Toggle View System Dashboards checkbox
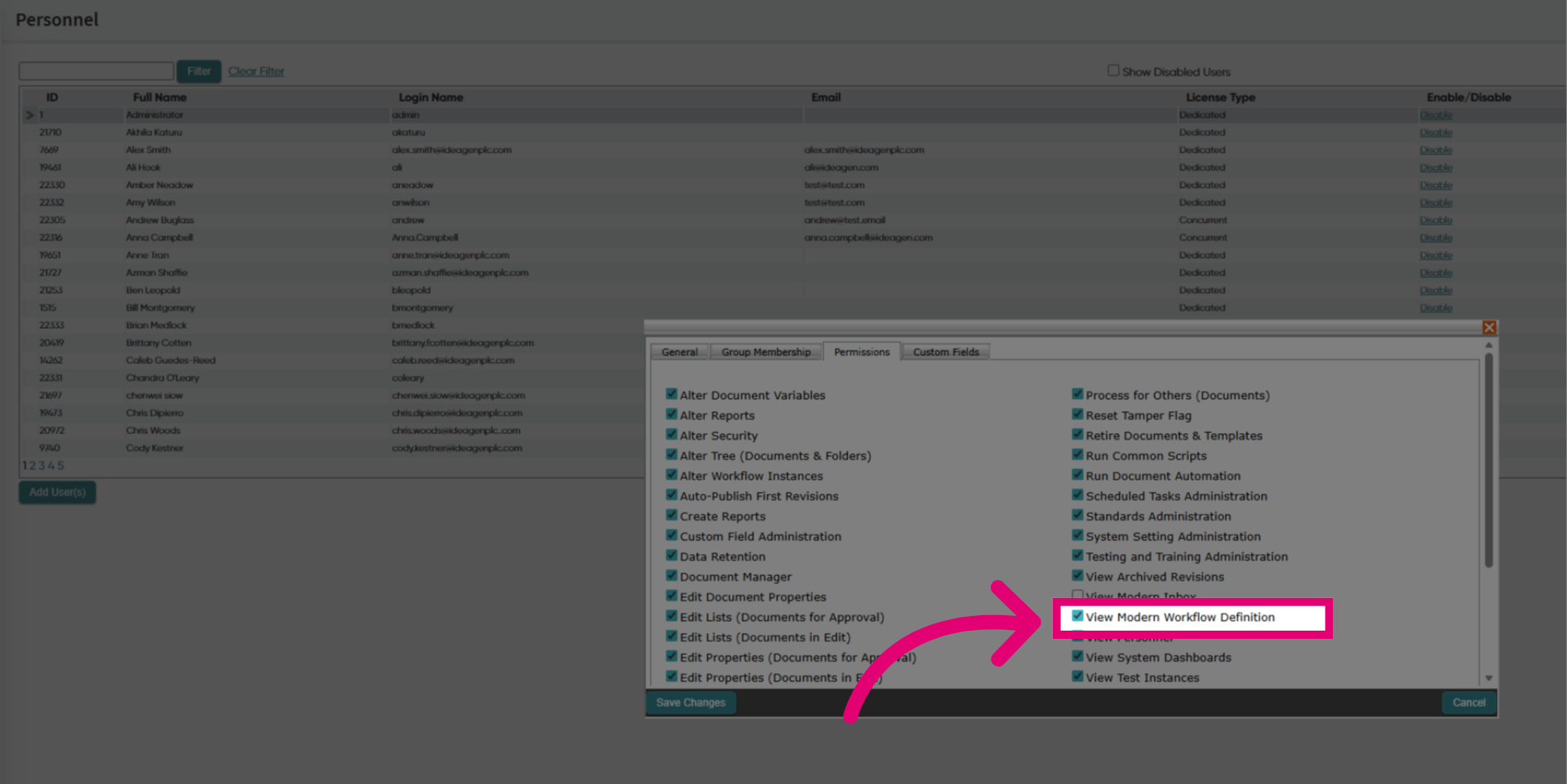The width and height of the screenshot is (1567, 784). (1077, 657)
